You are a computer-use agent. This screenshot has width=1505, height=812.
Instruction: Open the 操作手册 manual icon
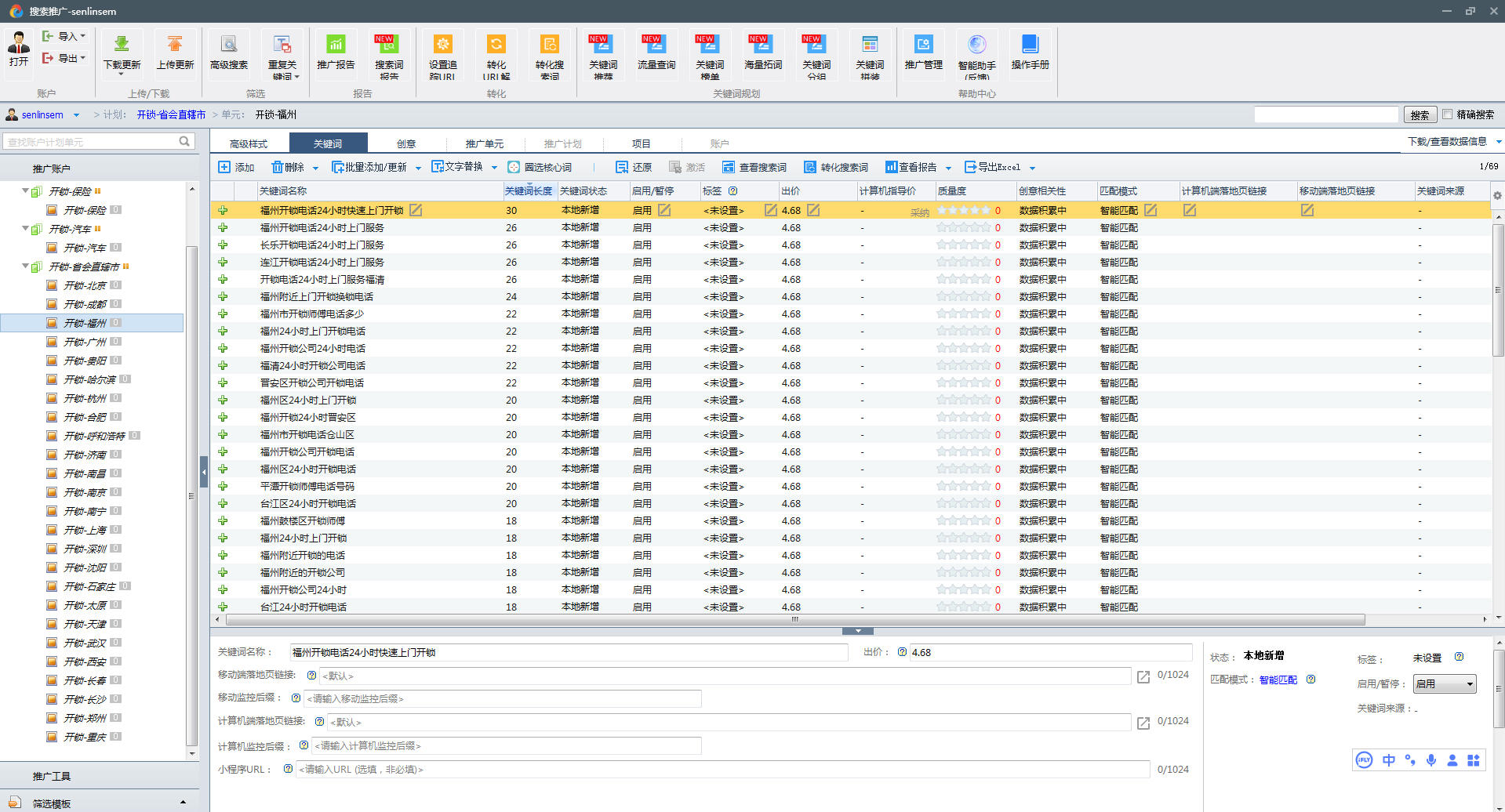tap(1030, 45)
